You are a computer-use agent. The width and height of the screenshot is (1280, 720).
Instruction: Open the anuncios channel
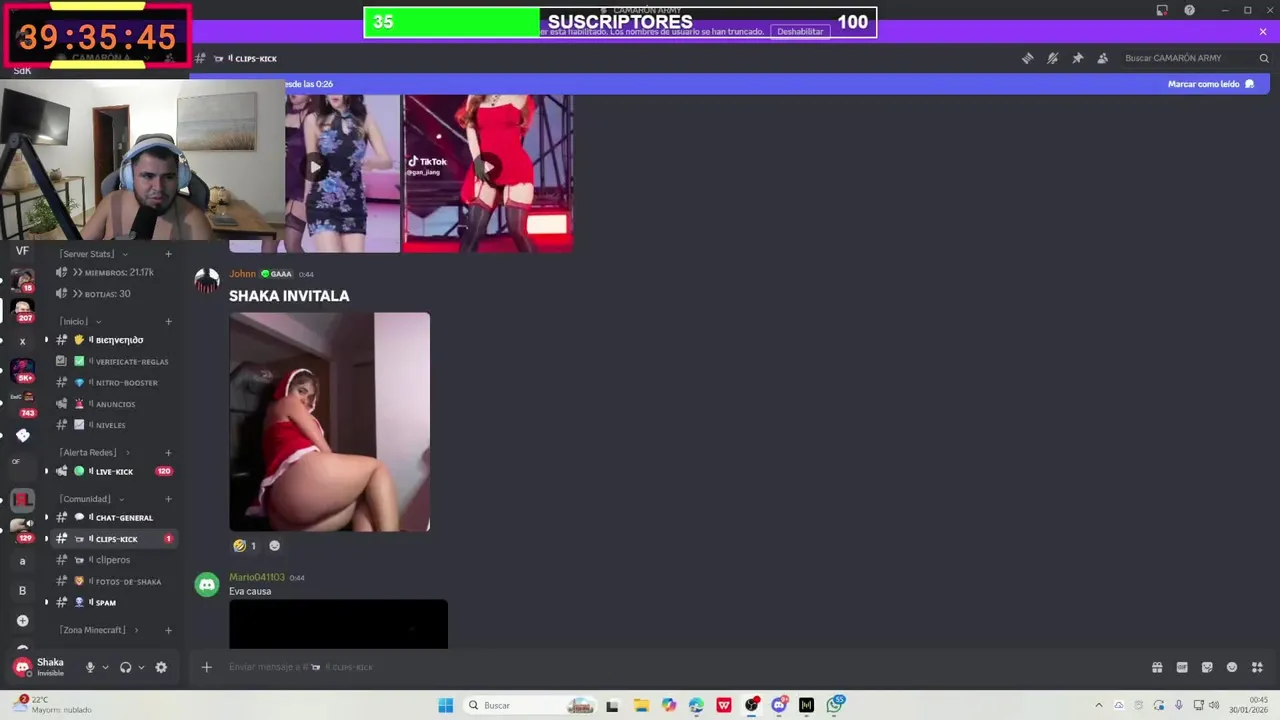tap(114, 404)
